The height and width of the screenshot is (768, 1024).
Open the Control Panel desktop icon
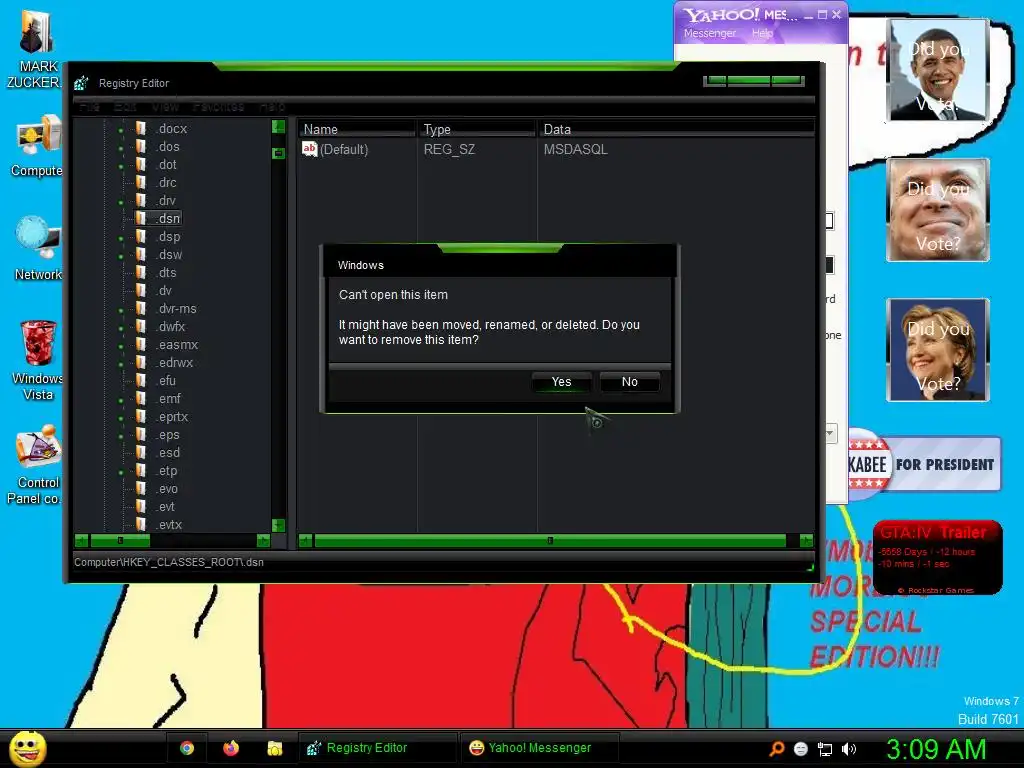click(35, 465)
